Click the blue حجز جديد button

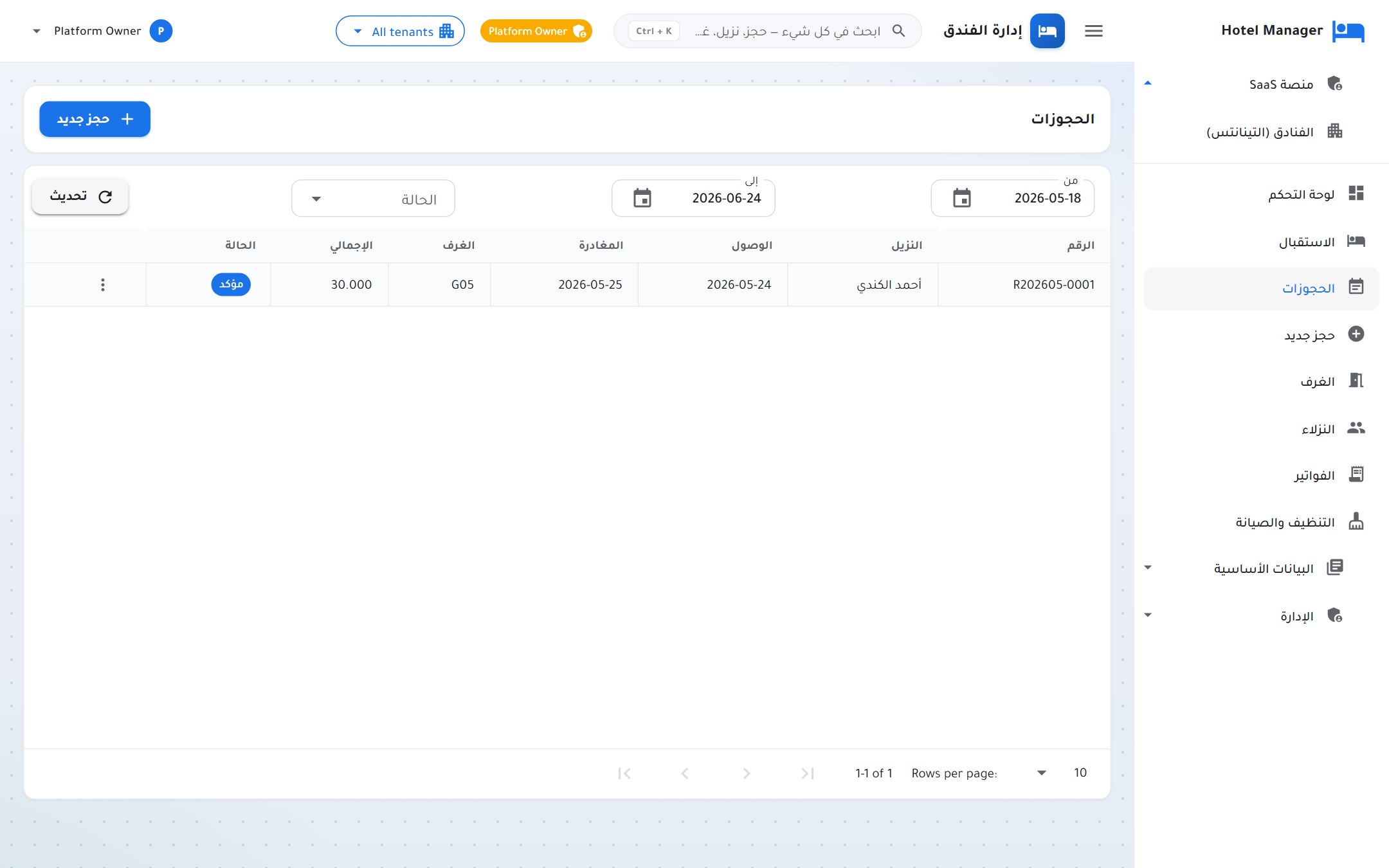[x=95, y=119]
